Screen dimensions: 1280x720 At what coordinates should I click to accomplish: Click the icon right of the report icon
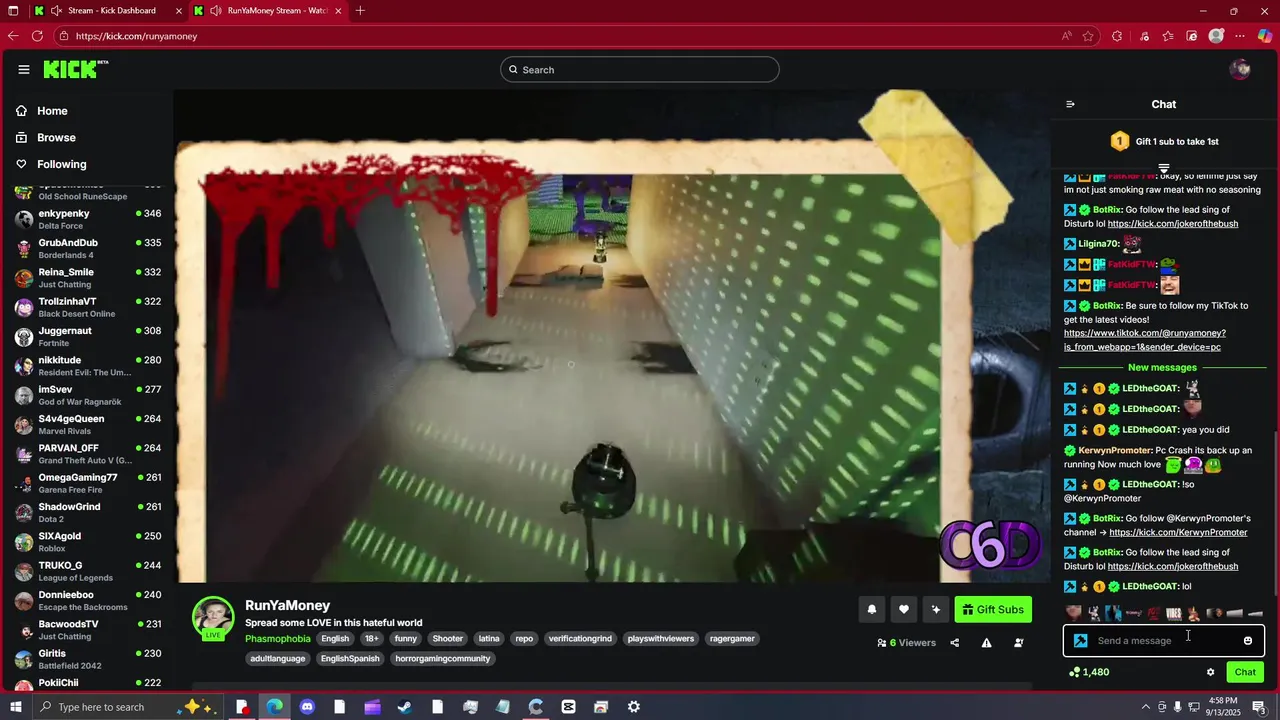click(1019, 643)
